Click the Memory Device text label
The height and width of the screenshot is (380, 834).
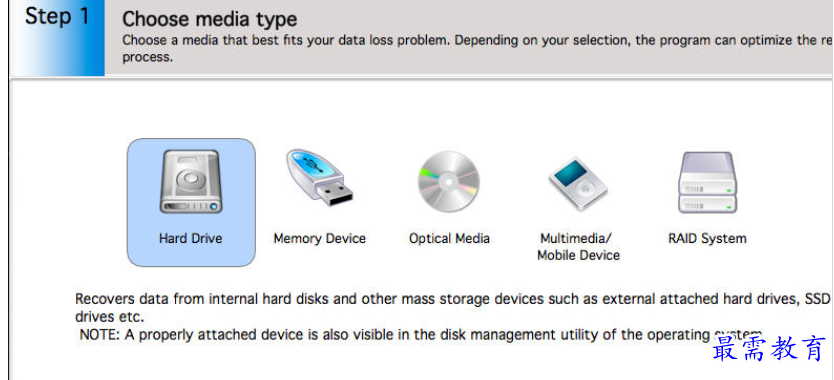click(x=320, y=238)
